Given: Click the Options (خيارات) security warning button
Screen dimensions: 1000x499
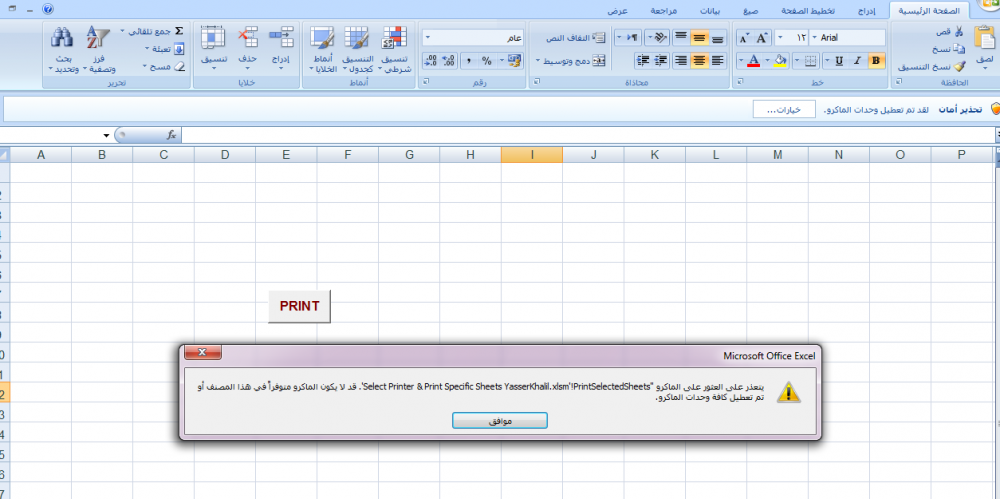Looking at the screenshot, I should [784, 110].
